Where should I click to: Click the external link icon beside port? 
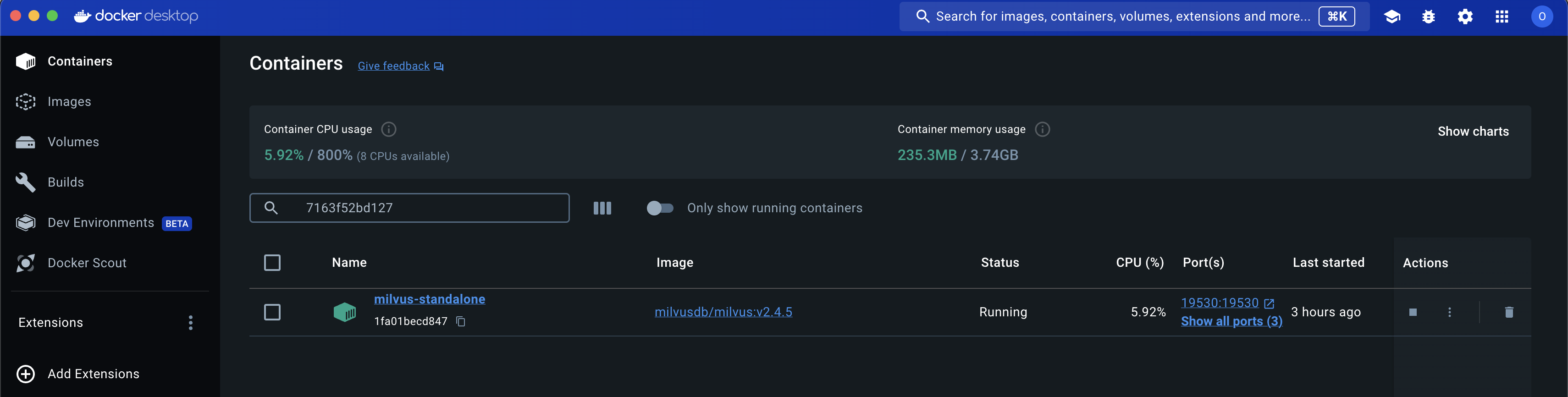[1269, 303]
